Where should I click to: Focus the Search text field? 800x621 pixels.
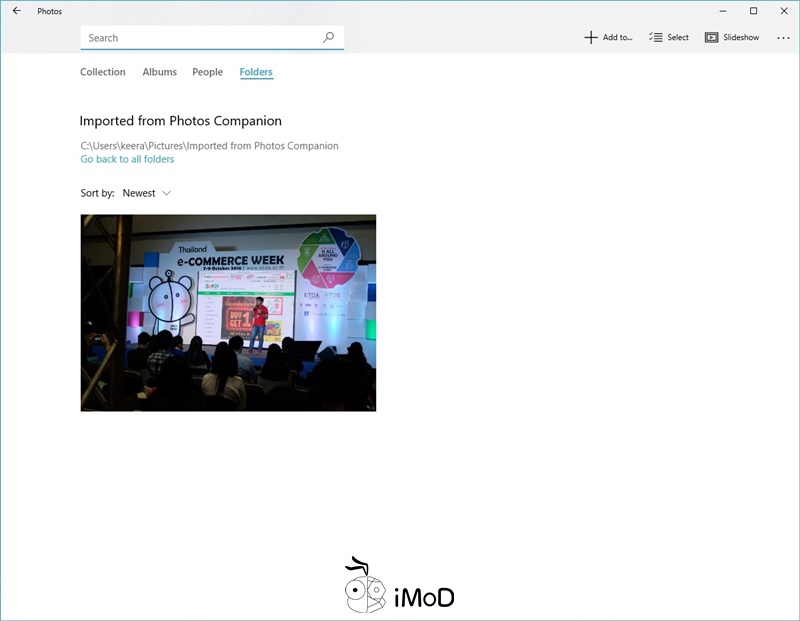coord(200,38)
